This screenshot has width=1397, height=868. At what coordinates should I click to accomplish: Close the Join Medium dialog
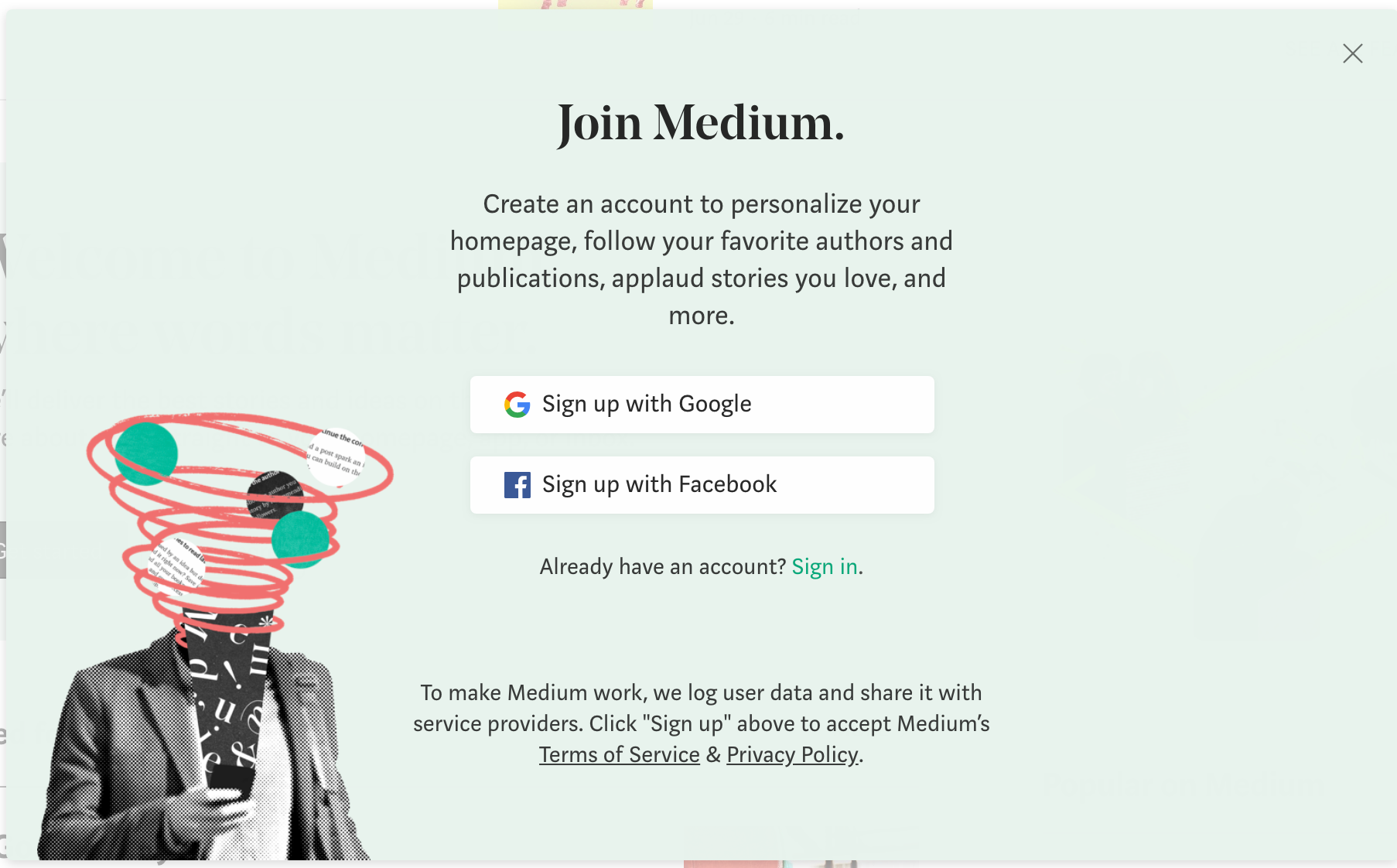click(x=1352, y=54)
